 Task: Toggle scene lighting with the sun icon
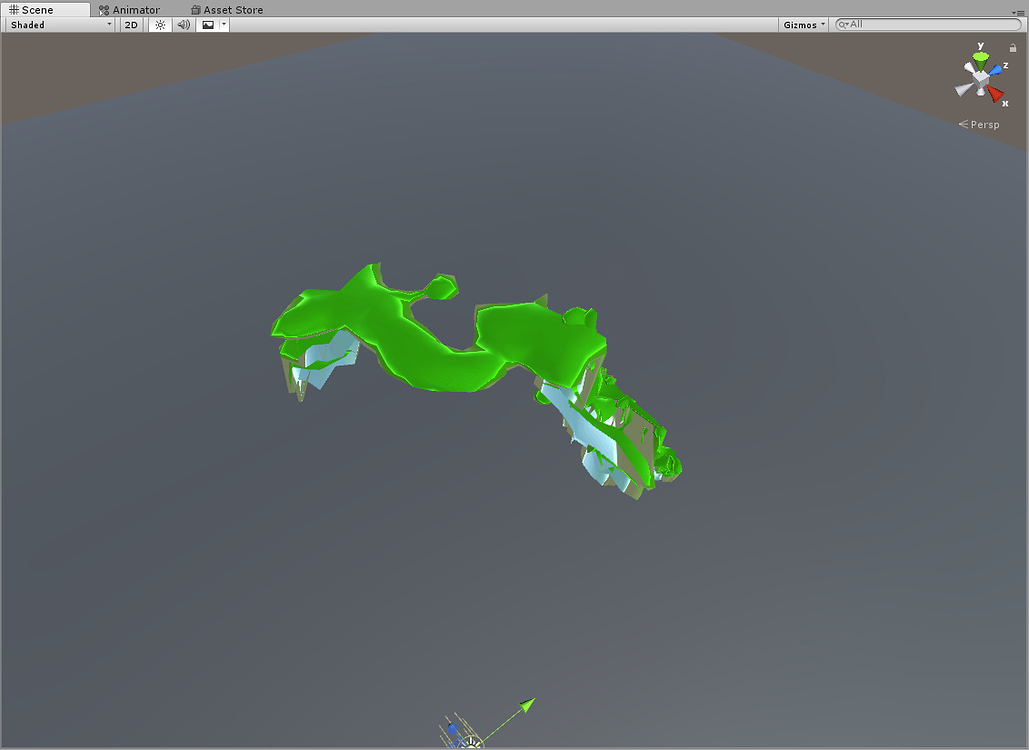pos(158,24)
